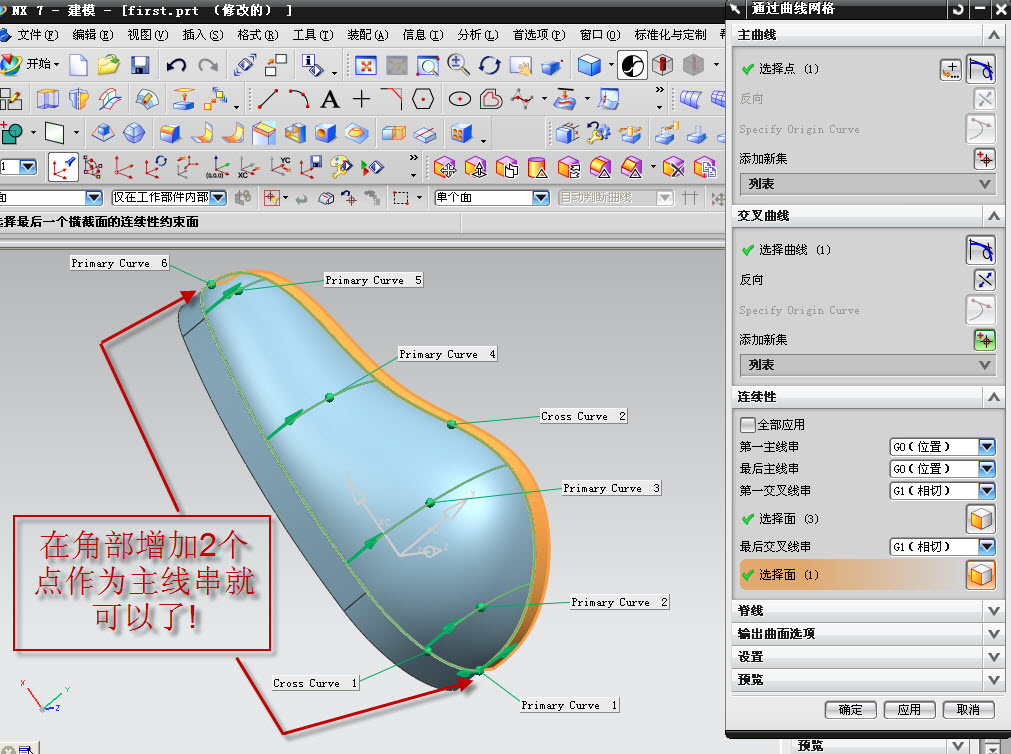Image resolution: width=1011 pixels, height=754 pixels.
Task: Click face selection cube for 选择面 (1)
Action: [x=981, y=575]
